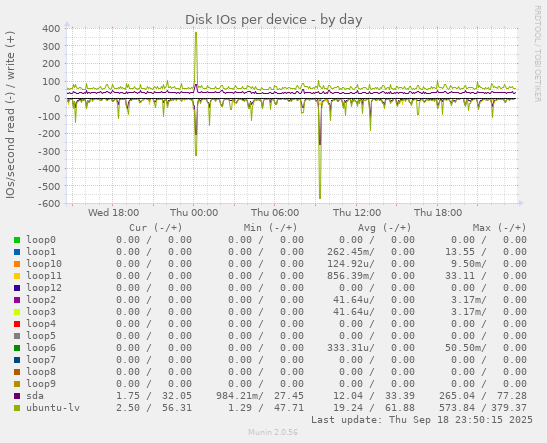Click the loop10 orange color swatch

(x=17, y=264)
